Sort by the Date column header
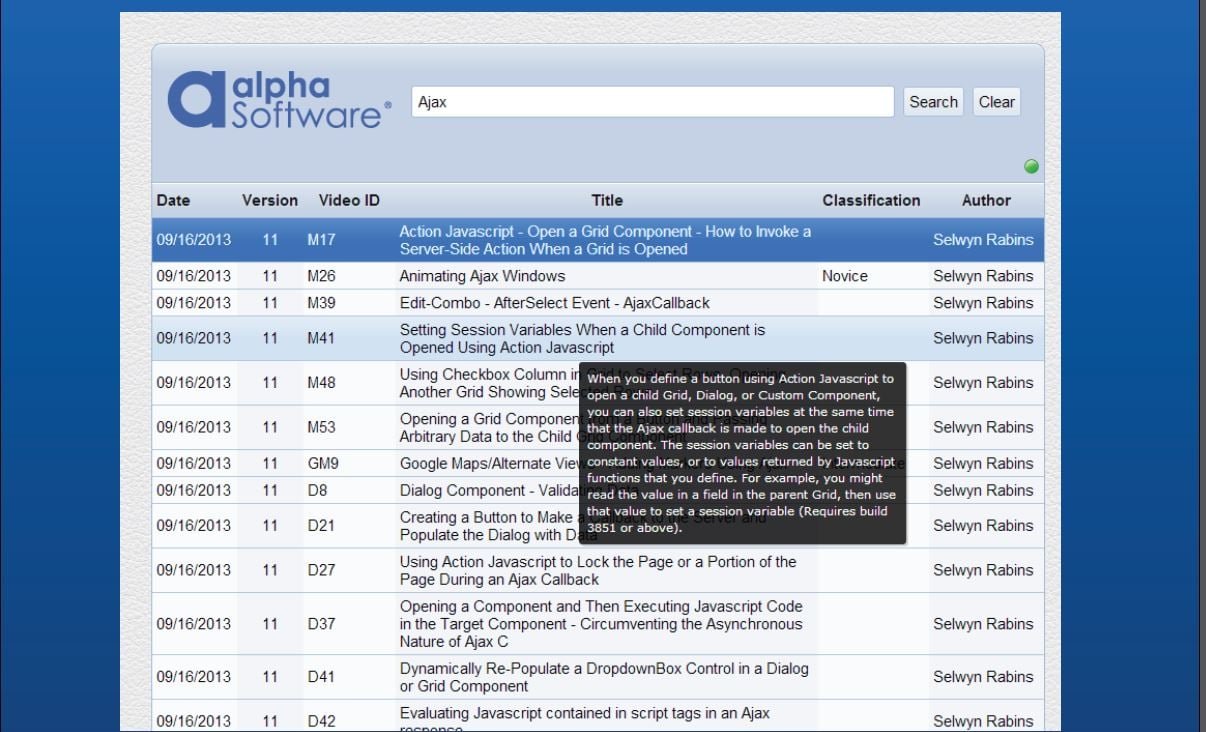The width and height of the screenshot is (1206, 732). [x=173, y=200]
